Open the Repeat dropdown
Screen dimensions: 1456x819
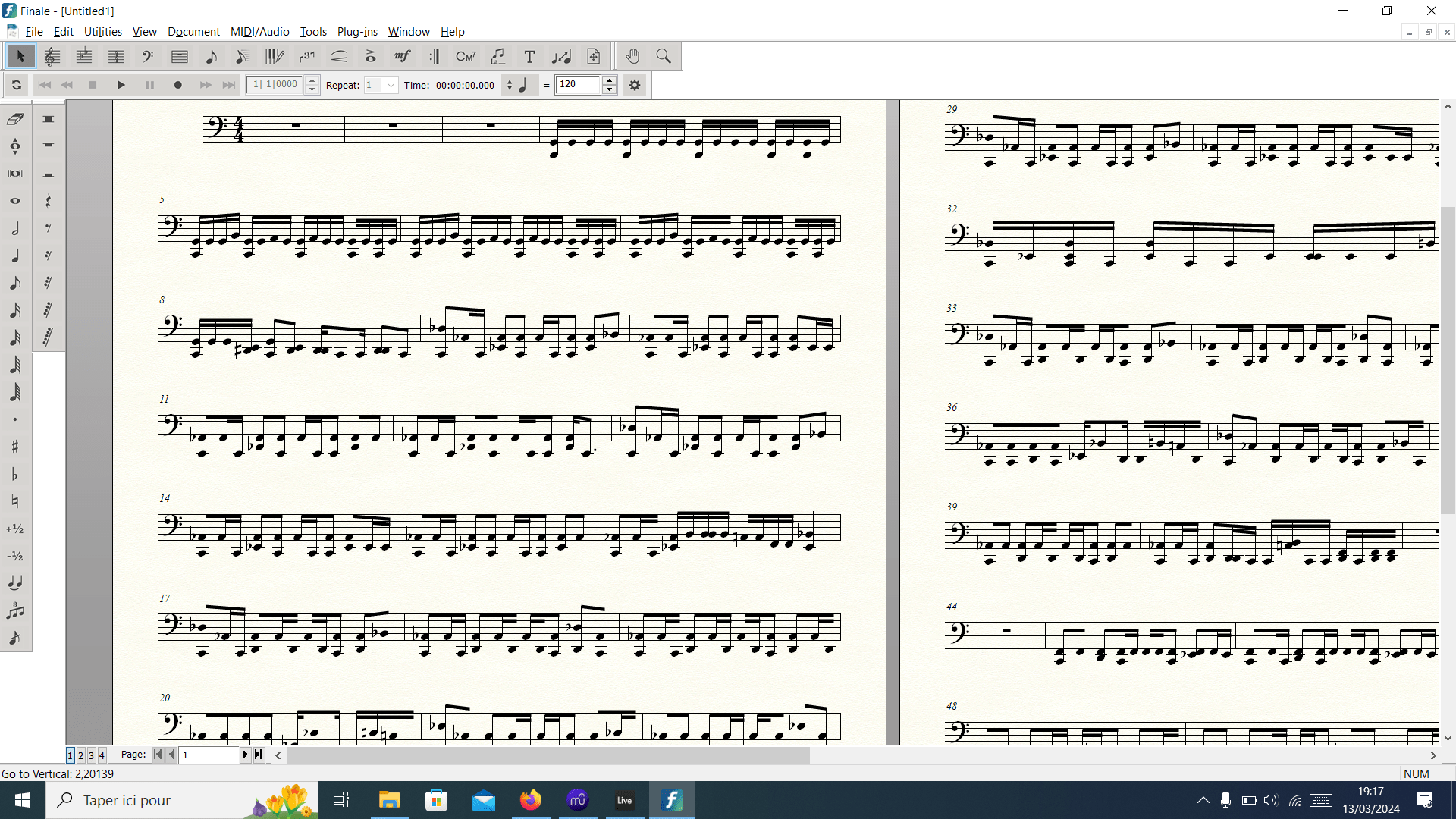click(x=391, y=85)
